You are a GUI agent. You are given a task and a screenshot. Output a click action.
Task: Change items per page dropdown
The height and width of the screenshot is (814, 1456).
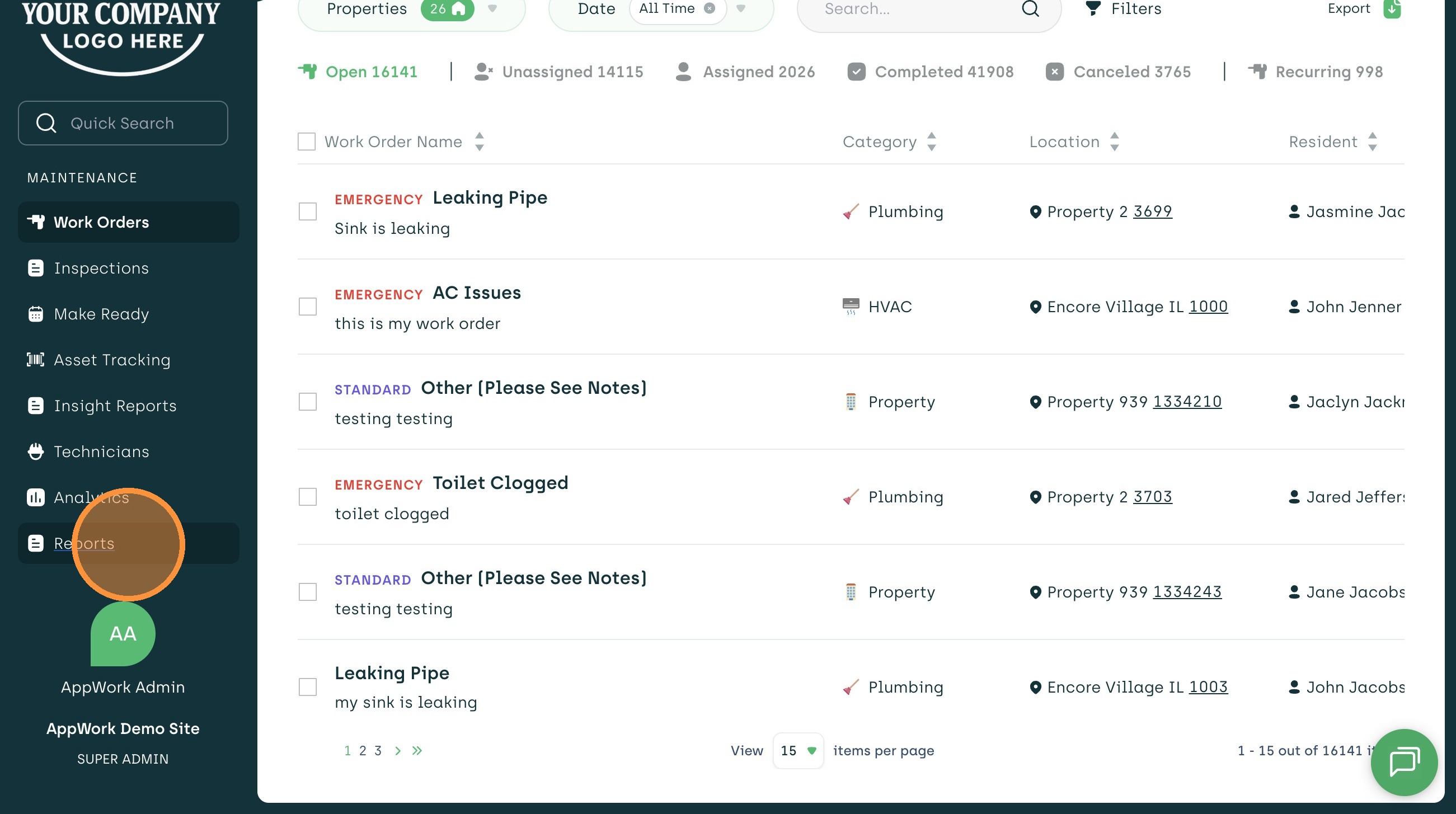tap(797, 751)
